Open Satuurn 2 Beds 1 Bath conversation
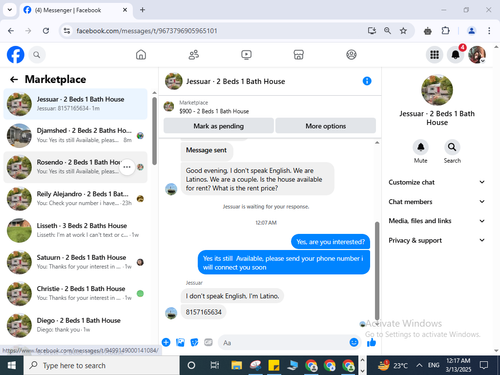The width and height of the screenshot is (500, 375). 75,262
